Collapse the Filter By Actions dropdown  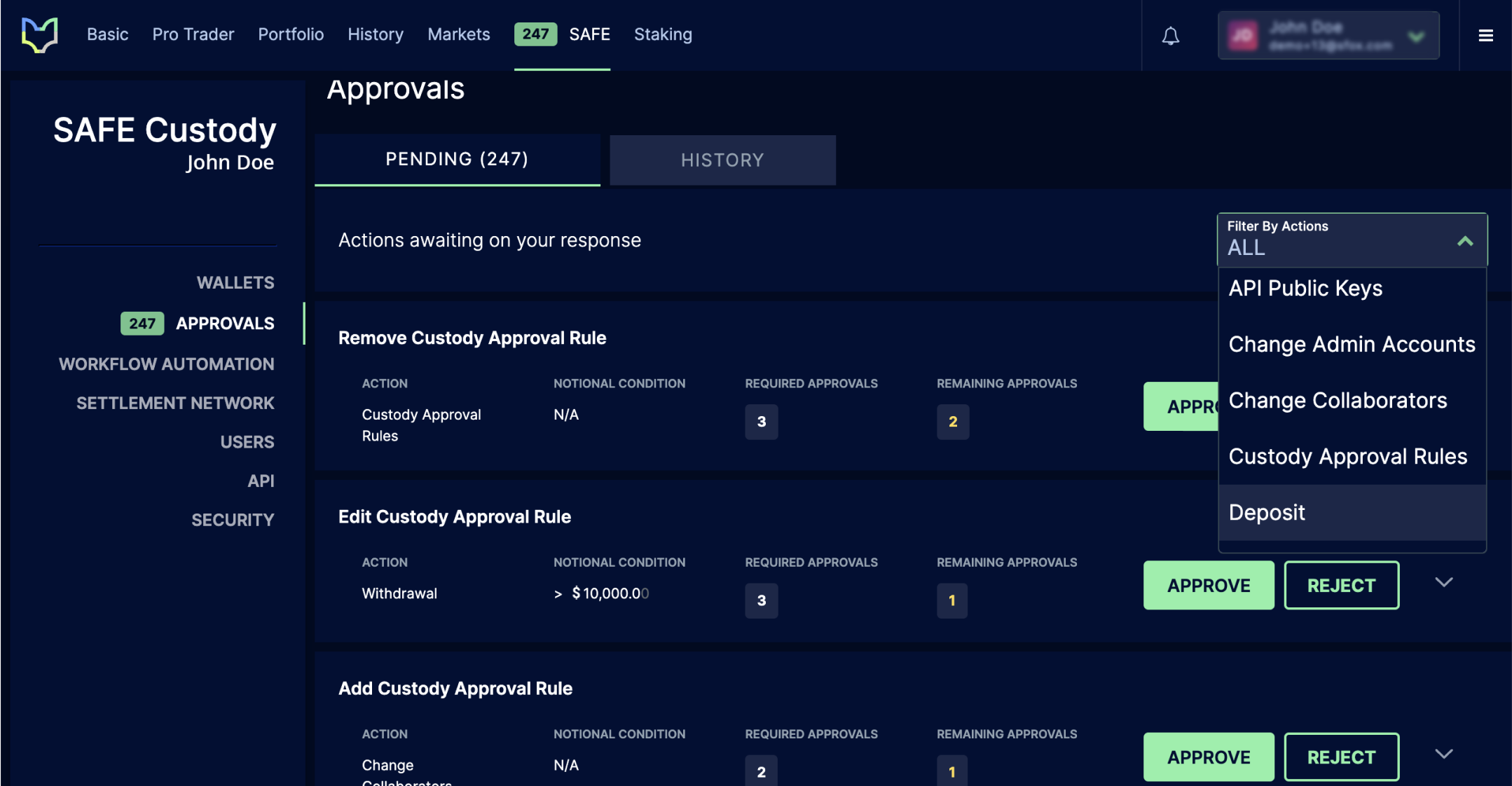tap(1465, 241)
